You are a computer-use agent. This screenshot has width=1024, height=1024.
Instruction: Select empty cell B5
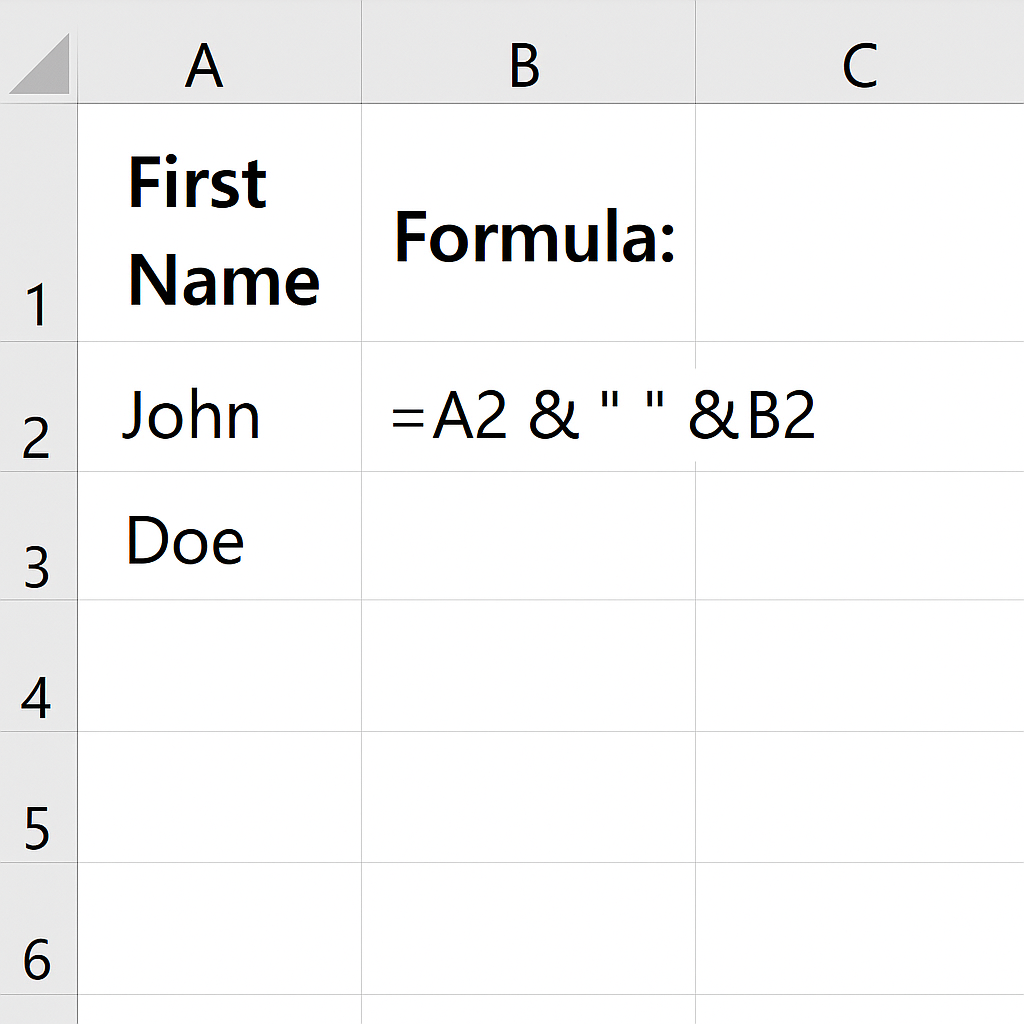(528, 797)
